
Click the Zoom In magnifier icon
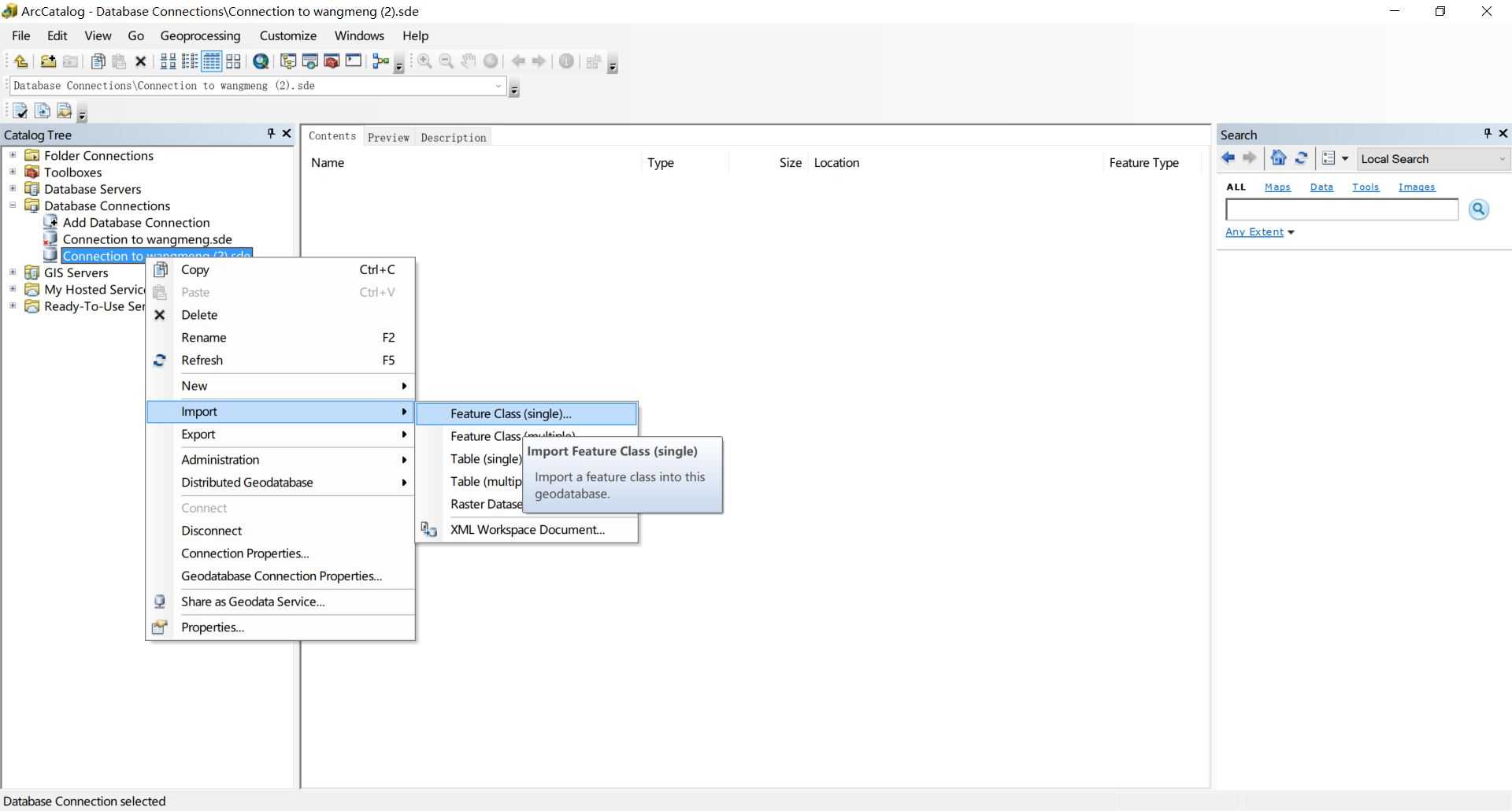424,61
